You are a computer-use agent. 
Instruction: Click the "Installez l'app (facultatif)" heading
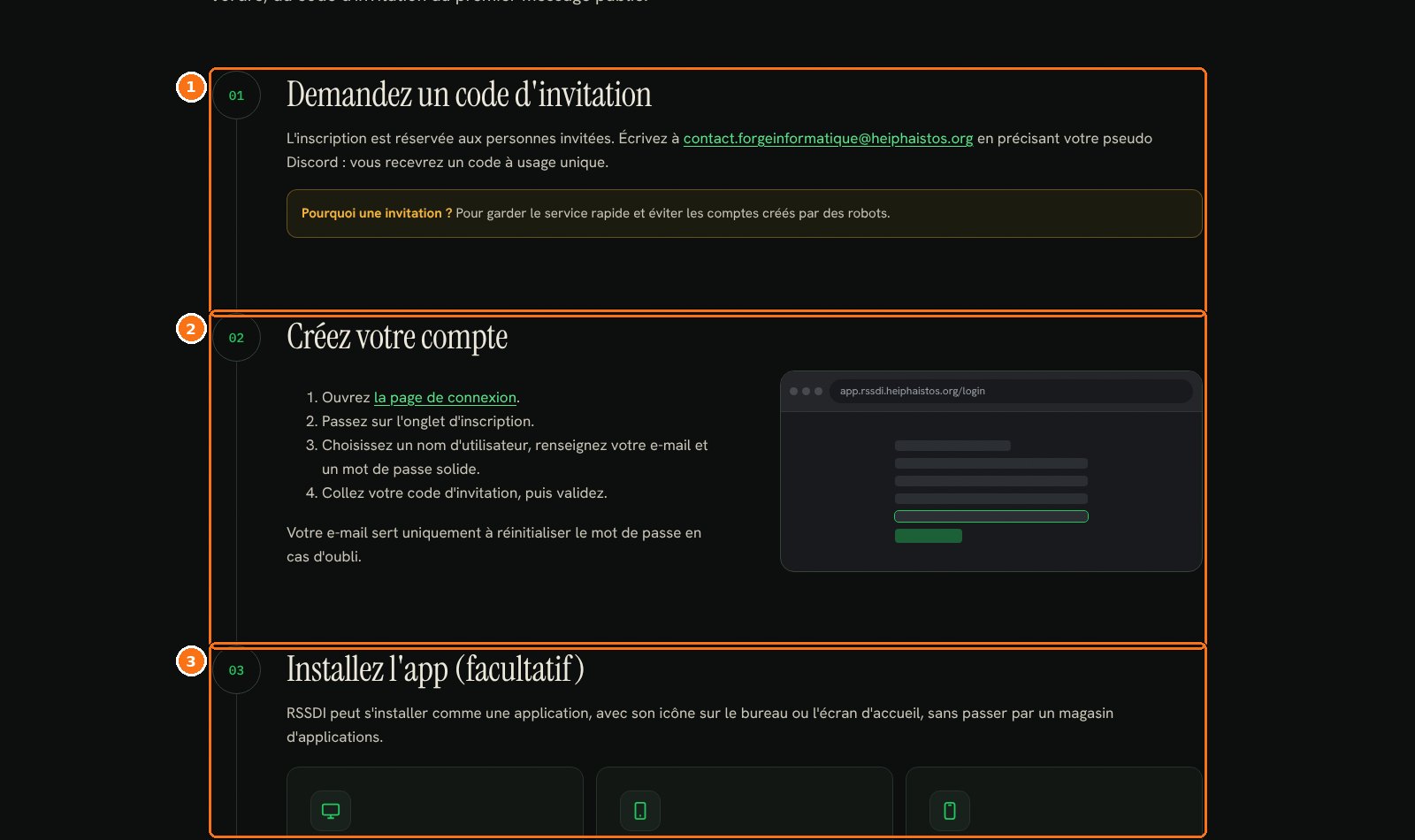pos(435,669)
